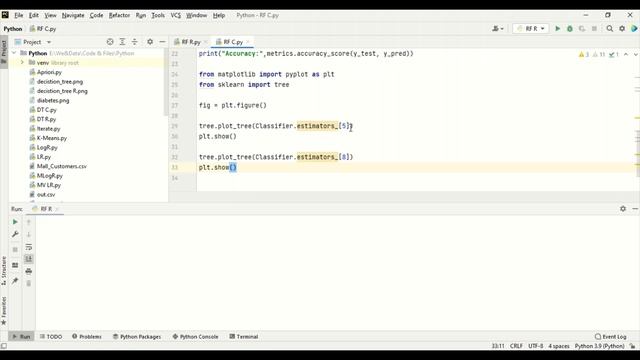Rerun RF R with green play in Run panel
Viewport: 640px width, 360px height.
click(x=15, y=222)
